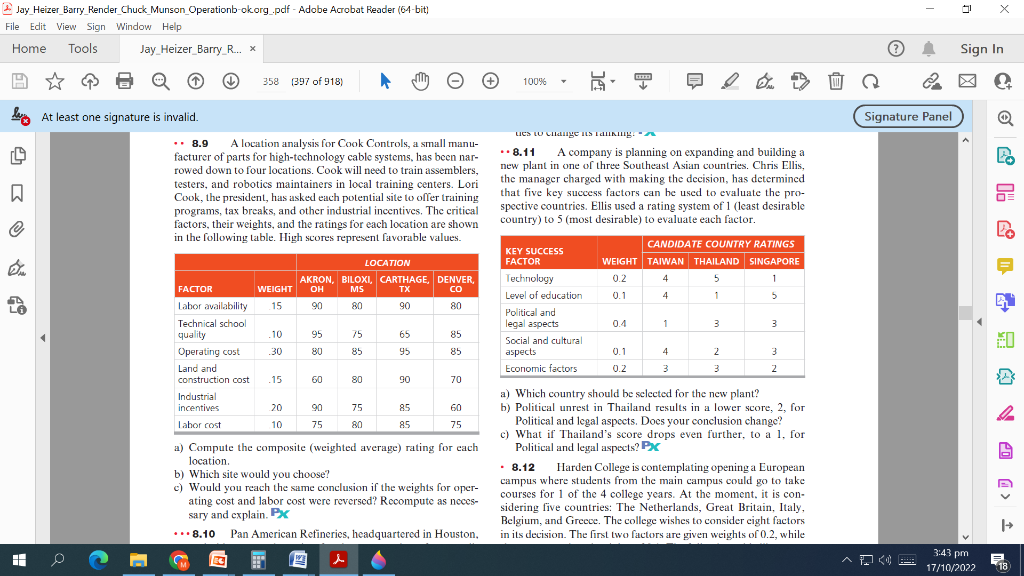Open Comment tool in right pane
The width and height of the screenshot is (1024, 576).
coord(1006,266)
